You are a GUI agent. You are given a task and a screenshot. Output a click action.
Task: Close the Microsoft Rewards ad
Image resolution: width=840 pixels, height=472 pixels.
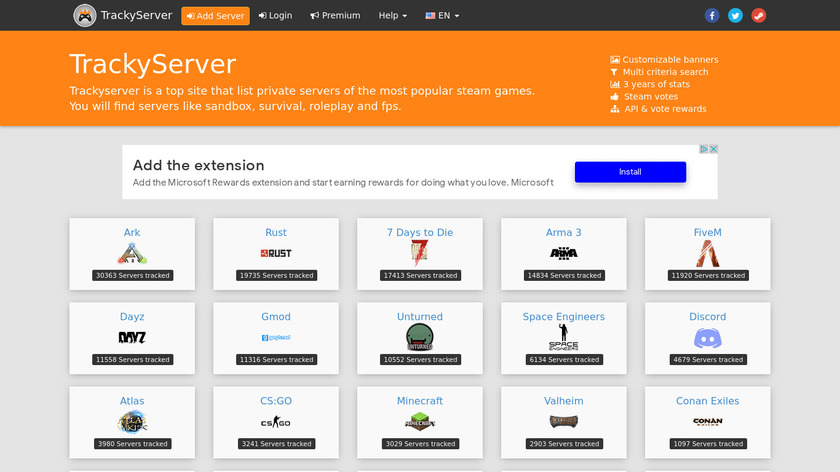(714, 149)
